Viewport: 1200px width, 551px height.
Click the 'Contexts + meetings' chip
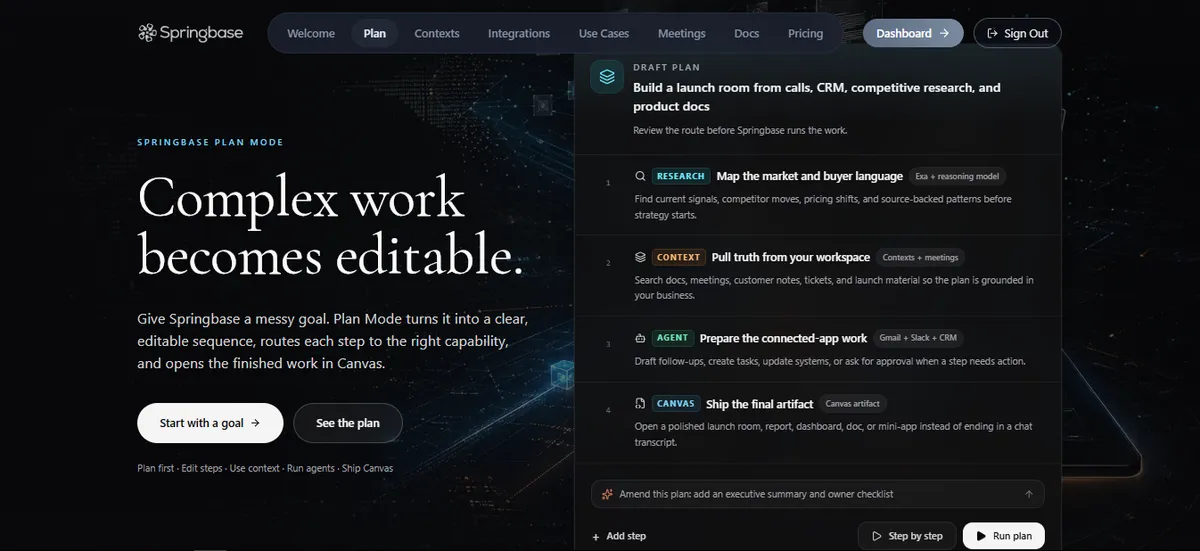point(921,257)
